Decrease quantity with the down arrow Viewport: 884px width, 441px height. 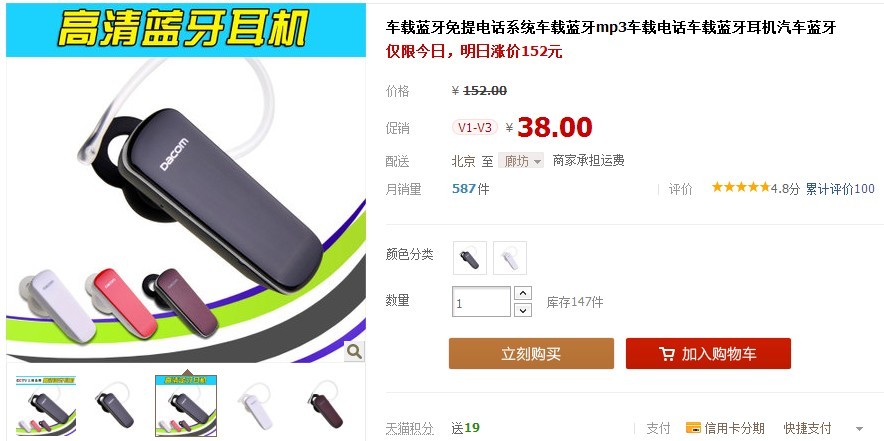(523, 310)
